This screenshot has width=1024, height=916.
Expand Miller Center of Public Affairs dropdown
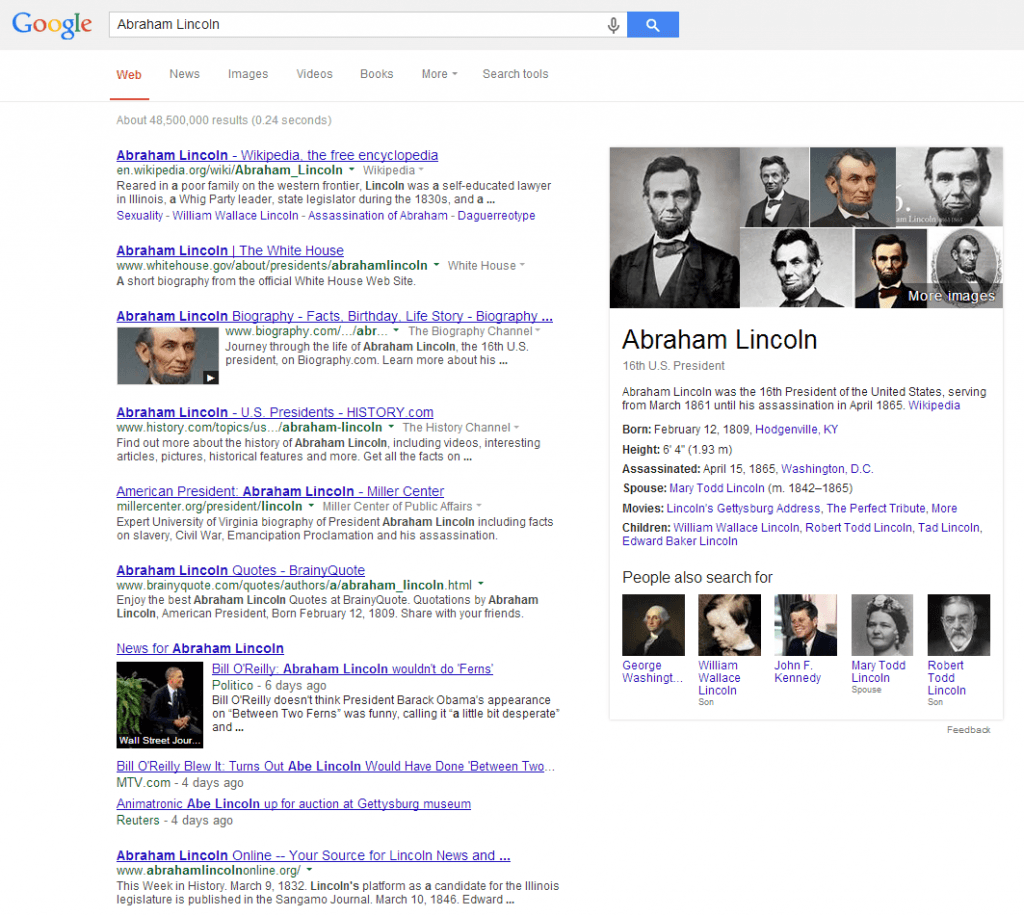[x=402, y=507]
